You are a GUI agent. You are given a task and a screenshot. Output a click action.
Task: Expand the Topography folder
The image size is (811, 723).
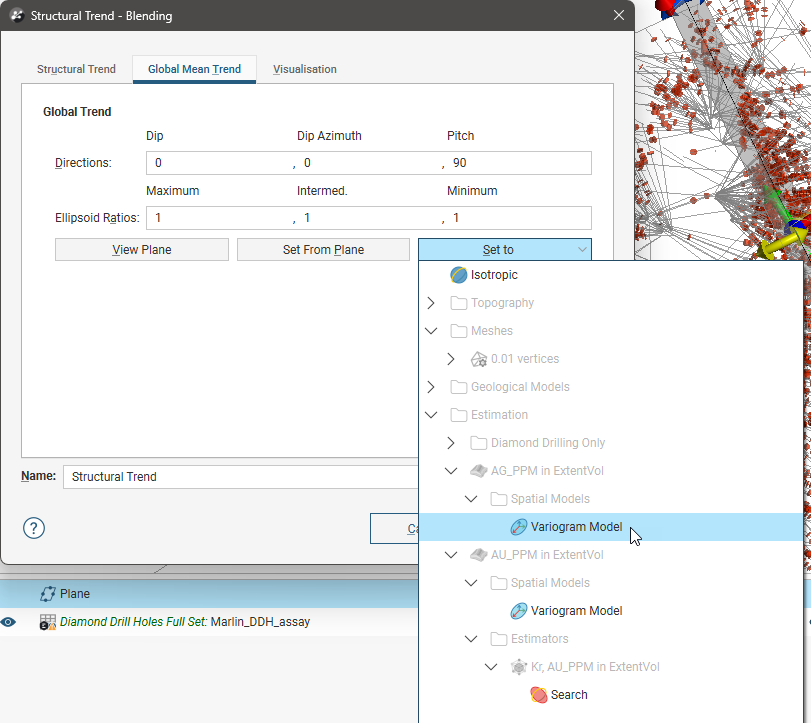431,303
